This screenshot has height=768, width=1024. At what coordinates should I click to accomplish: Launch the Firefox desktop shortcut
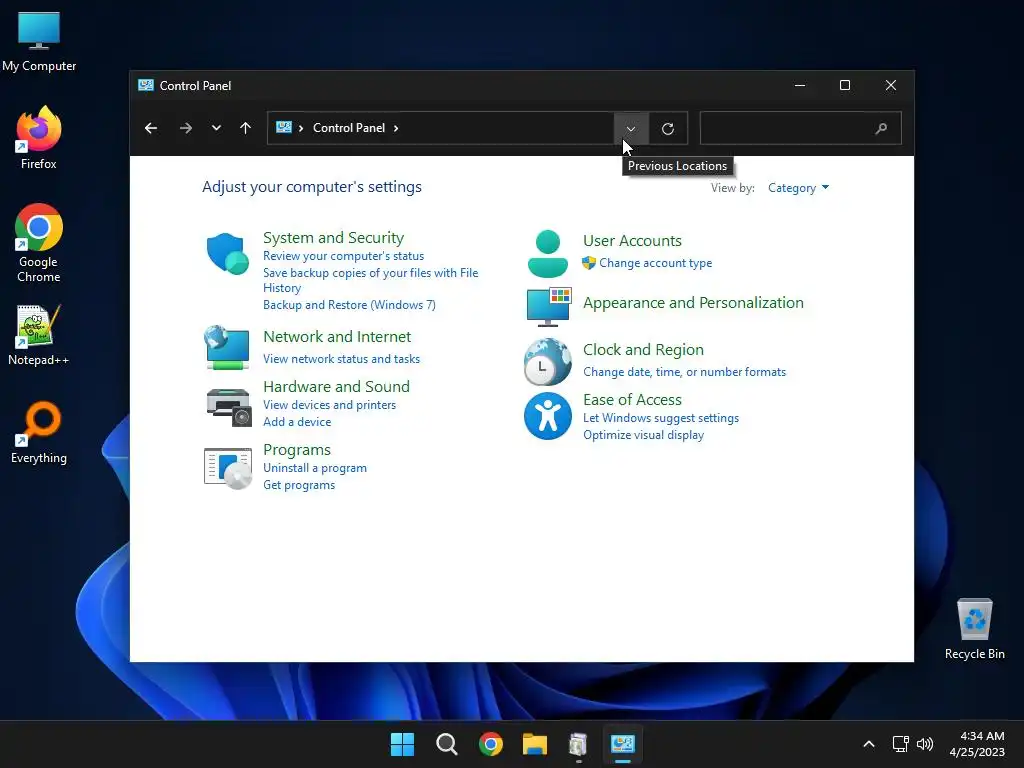39,138
